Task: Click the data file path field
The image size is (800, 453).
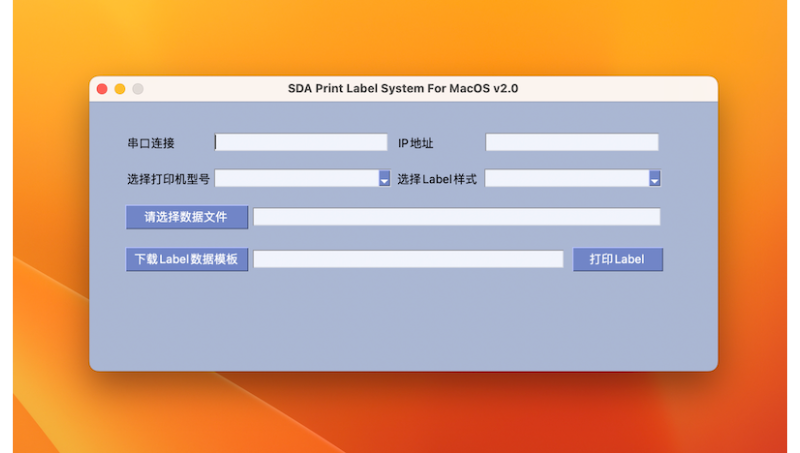Action: pyautogui.click(x=457, y=217)
